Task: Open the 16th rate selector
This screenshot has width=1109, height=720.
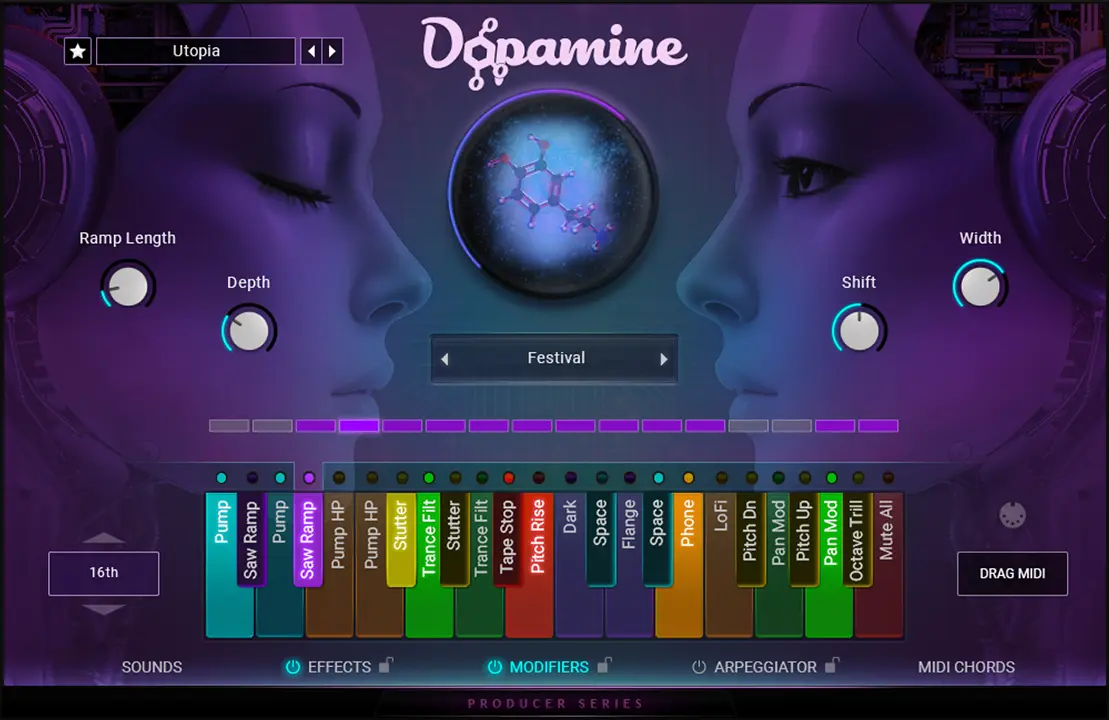Action: (x=103, y=573)
